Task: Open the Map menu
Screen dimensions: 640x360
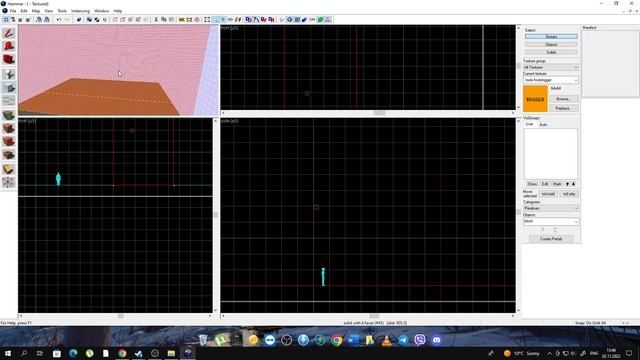Action: (36, 11)
